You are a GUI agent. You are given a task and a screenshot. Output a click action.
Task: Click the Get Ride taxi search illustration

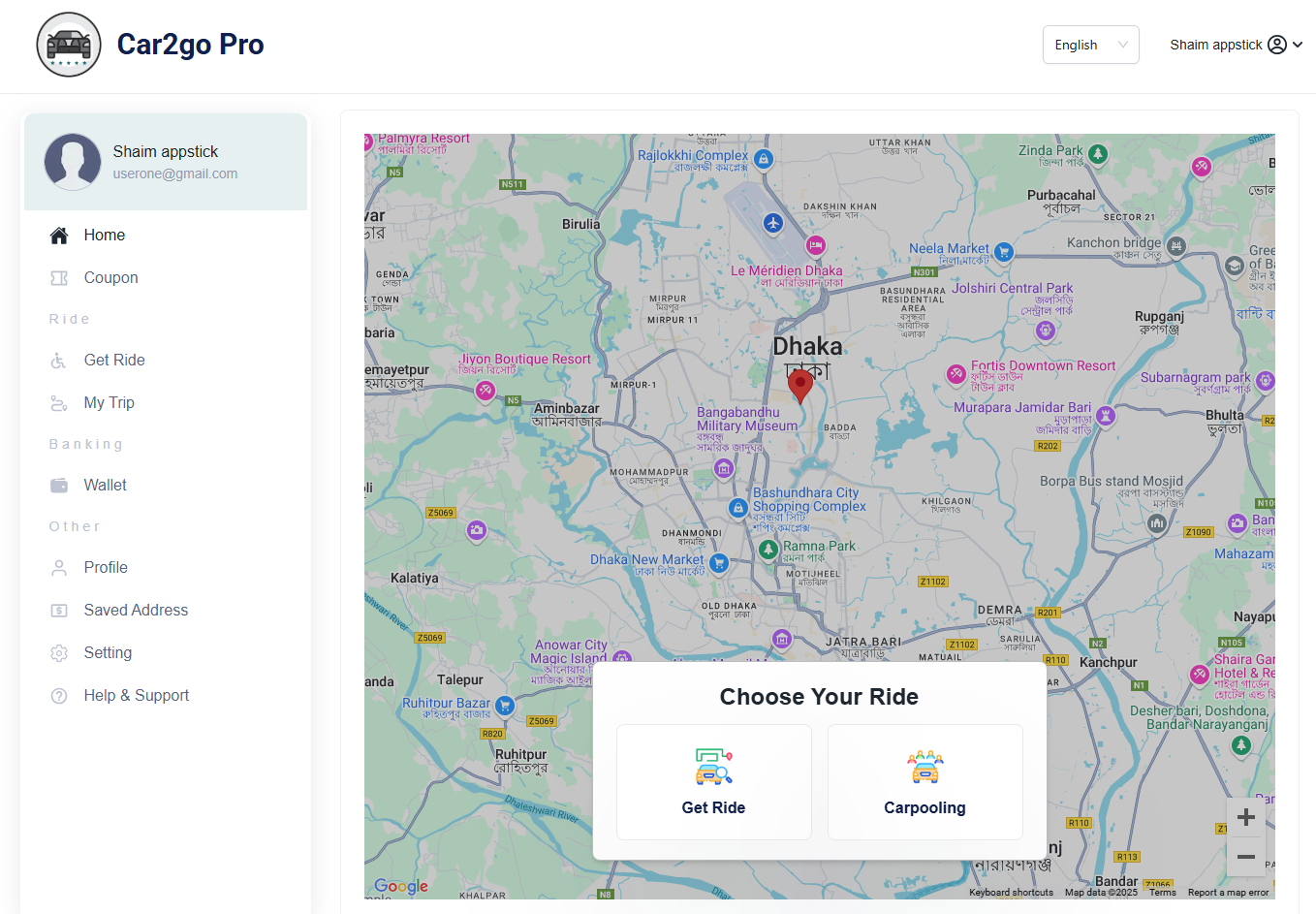[714, 766]
